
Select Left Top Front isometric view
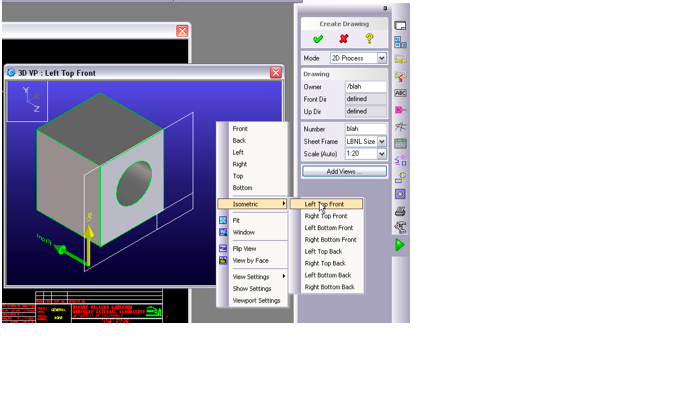point(325,204)
